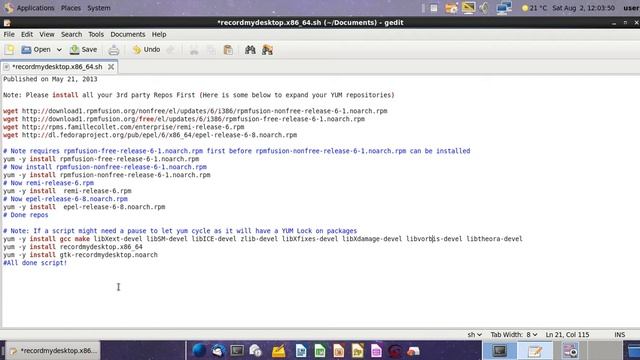
Task: Click the user menu in top panel
Action: coord(631,8)
